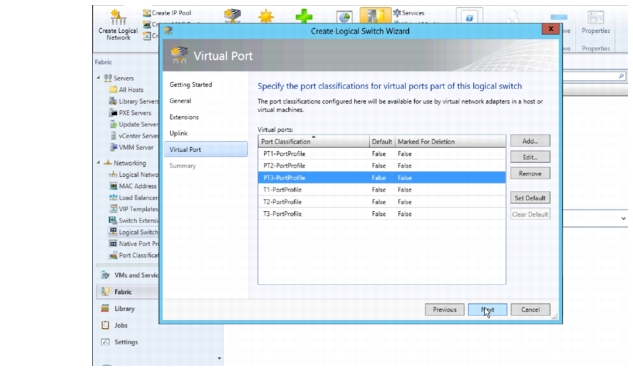
Task: Go to Uplink wizard step
Action: tap(178, 133)
